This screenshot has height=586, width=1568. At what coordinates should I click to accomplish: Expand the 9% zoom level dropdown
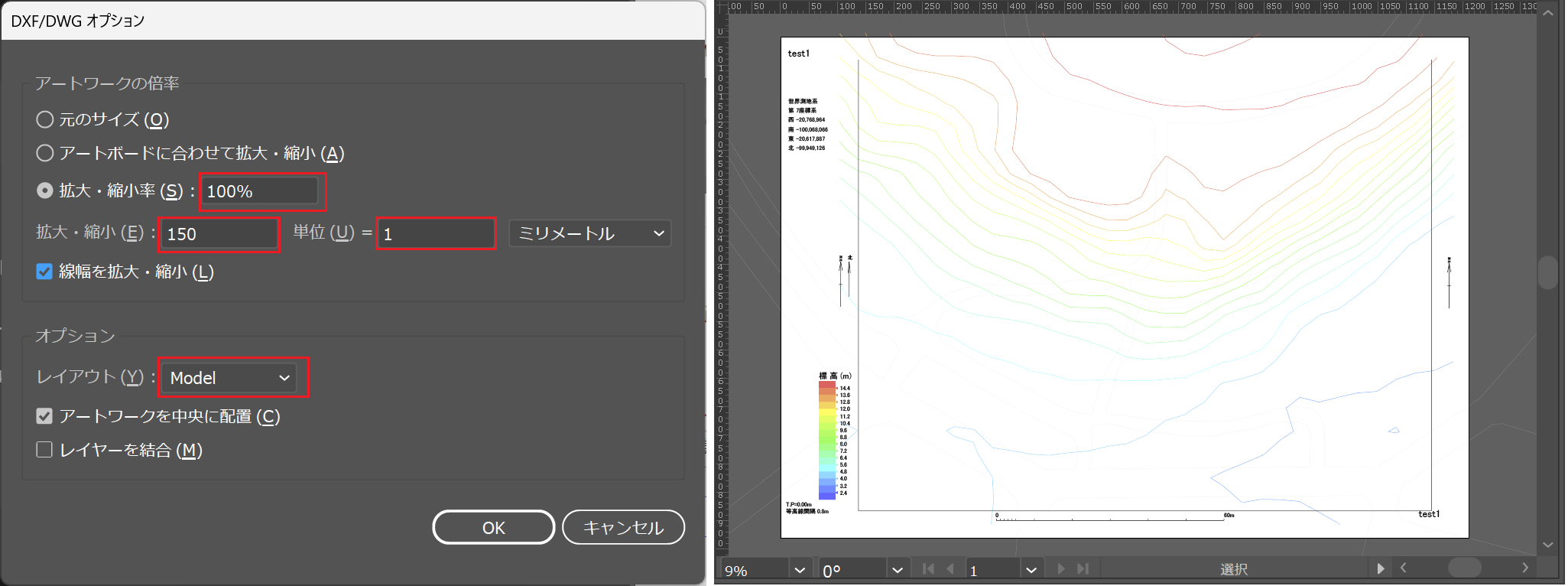(x=799, y=570)
